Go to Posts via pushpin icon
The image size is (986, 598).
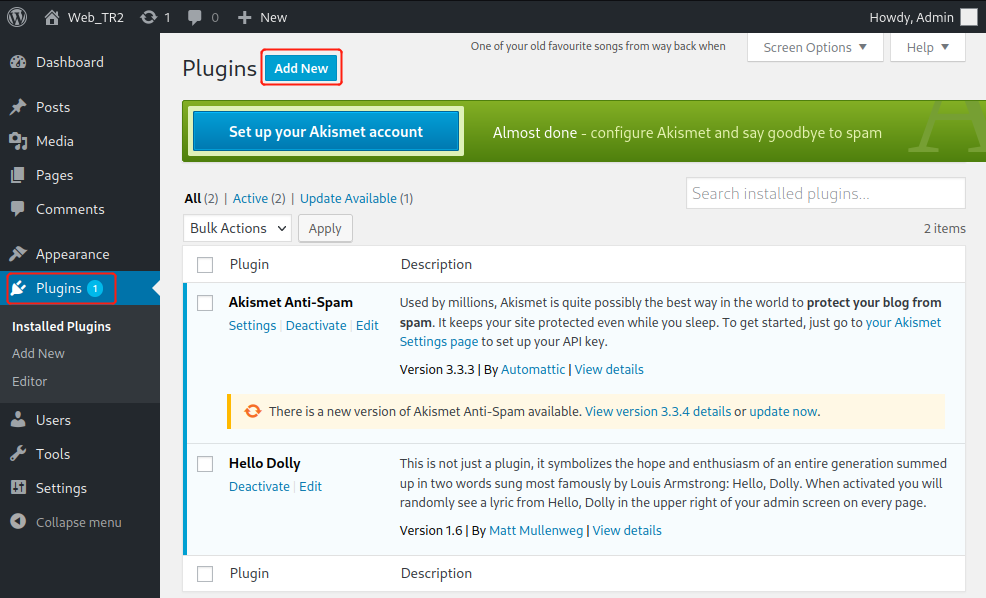point(18,107)
